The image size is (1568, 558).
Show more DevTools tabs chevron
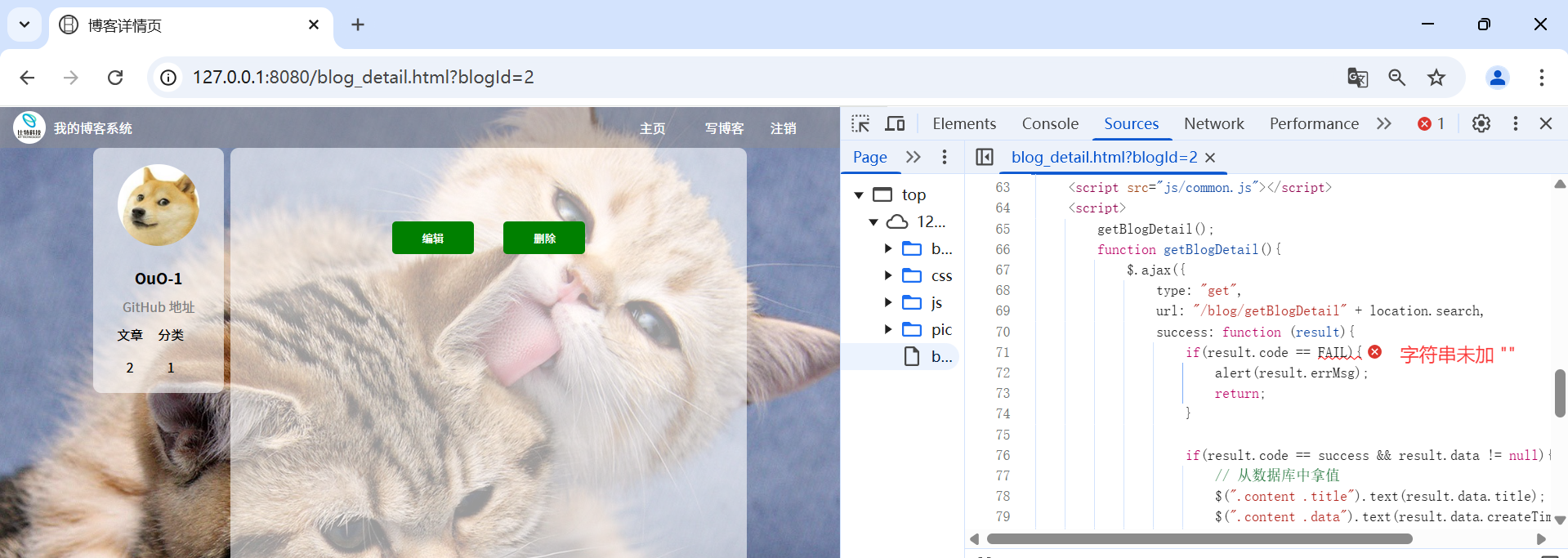pos(1383,123)
